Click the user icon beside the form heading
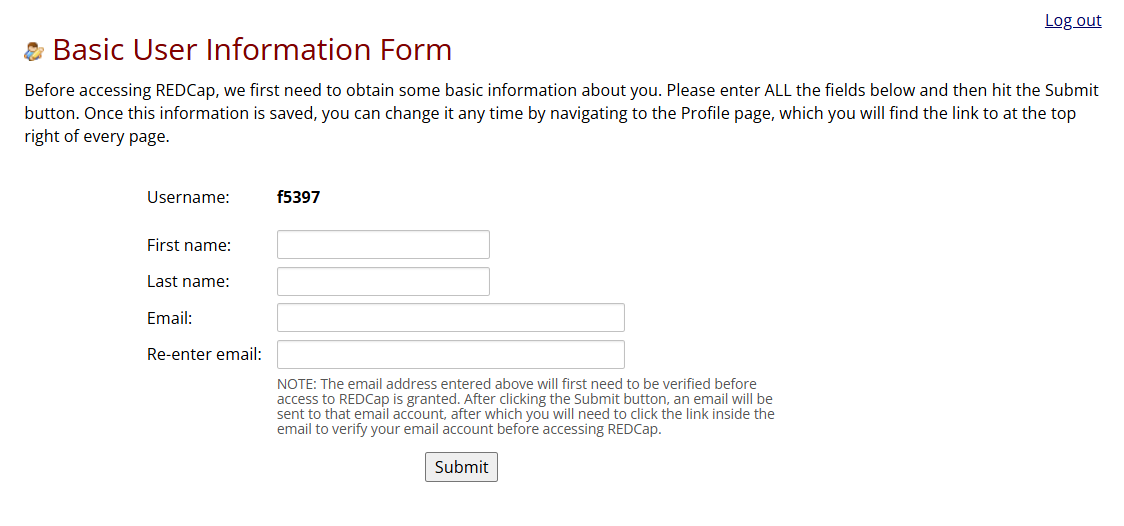Screen dimensions: 1124x526 34,51
